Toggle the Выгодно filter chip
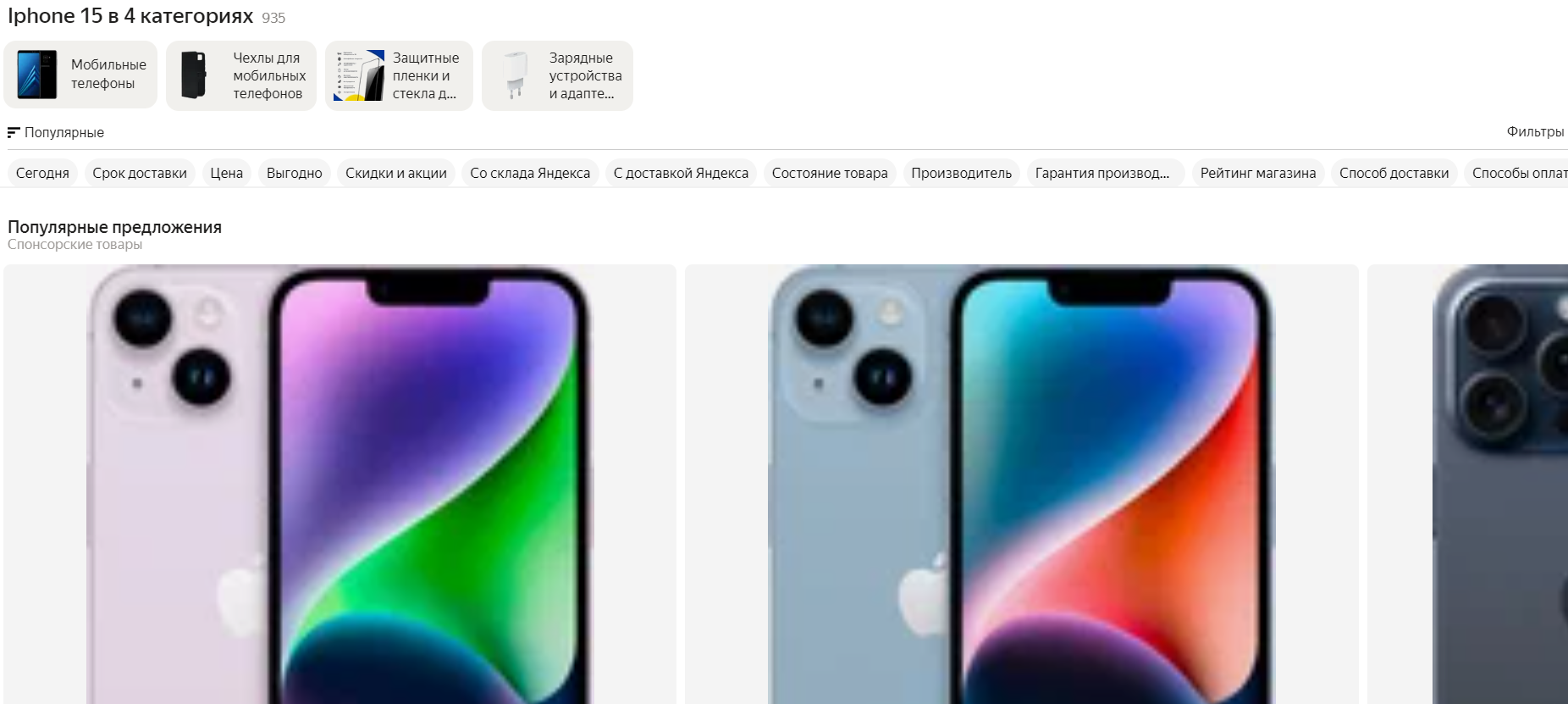1568x704 pixels. [295, 173]
